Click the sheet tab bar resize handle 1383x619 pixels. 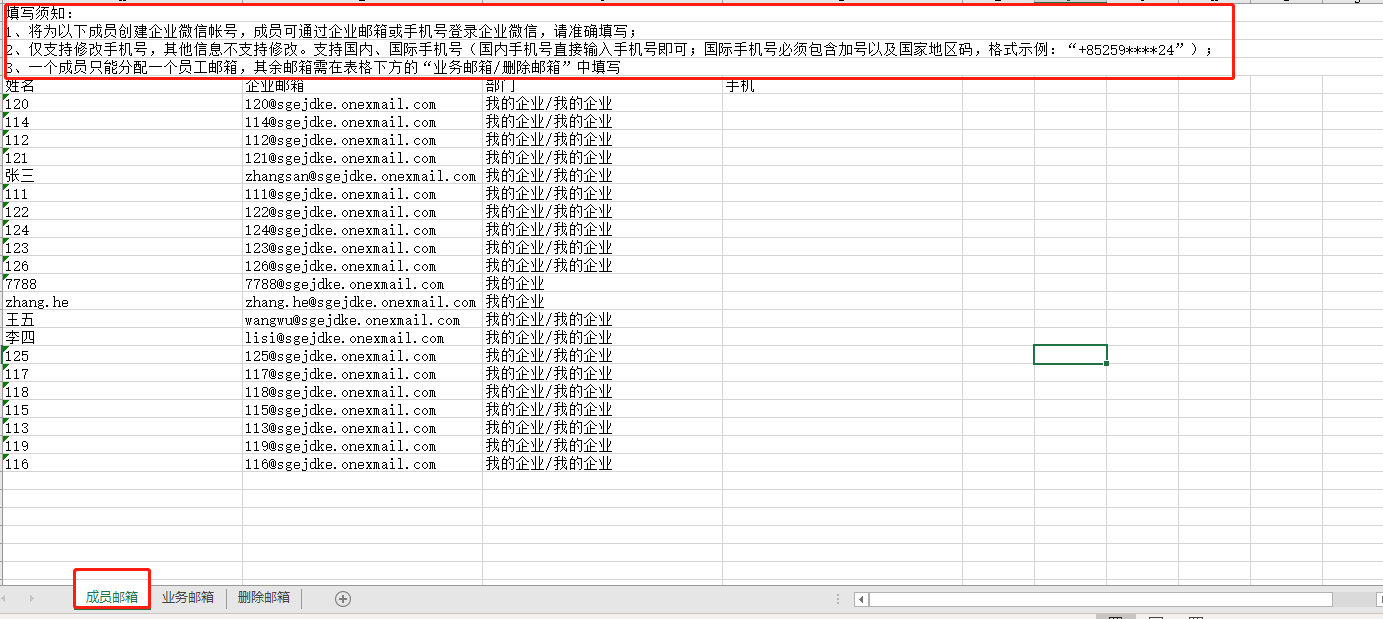click(837, 598)
